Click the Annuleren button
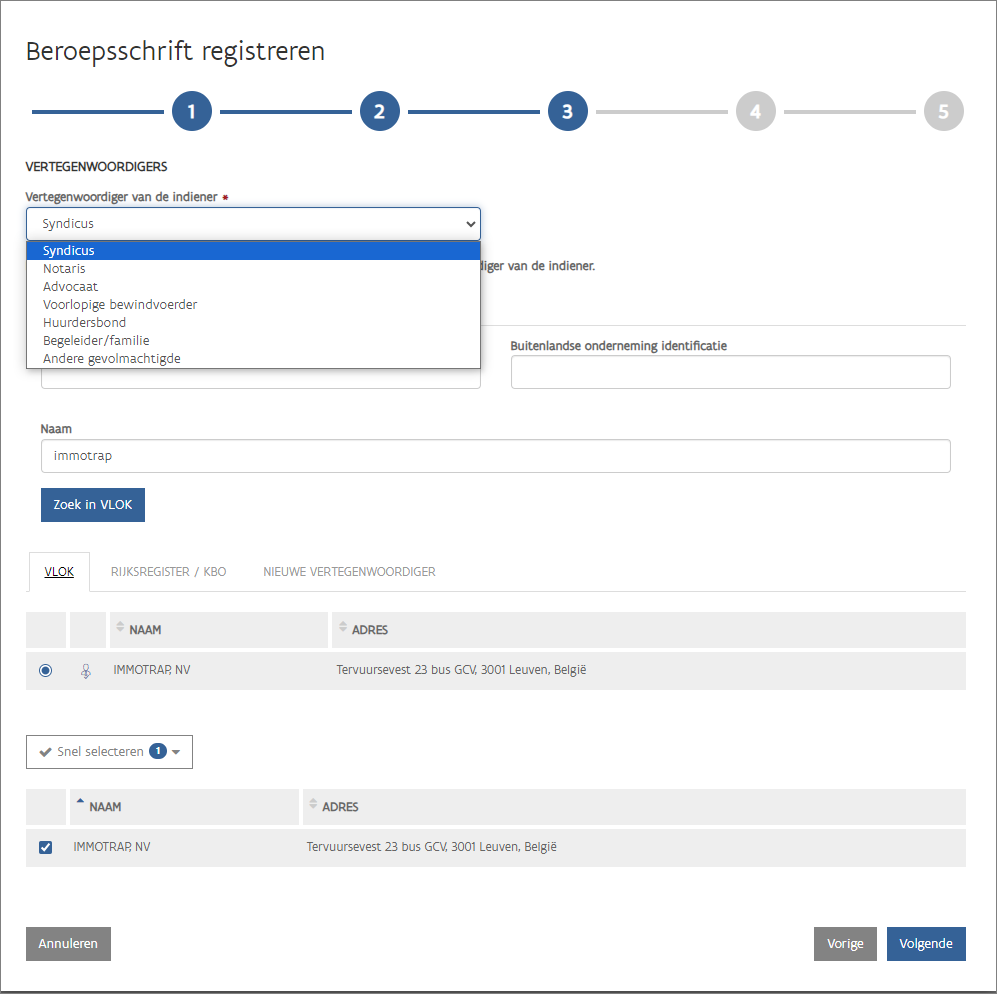 click(x=68, y=943)
